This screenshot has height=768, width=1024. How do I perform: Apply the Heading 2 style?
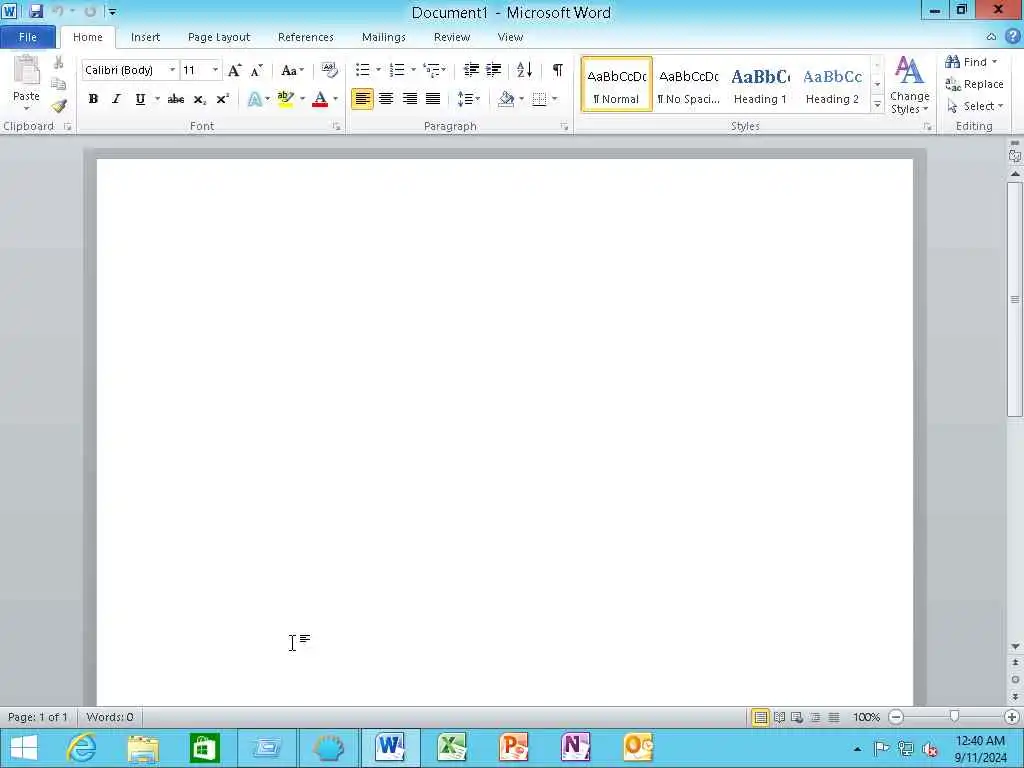tap(832, 85)
